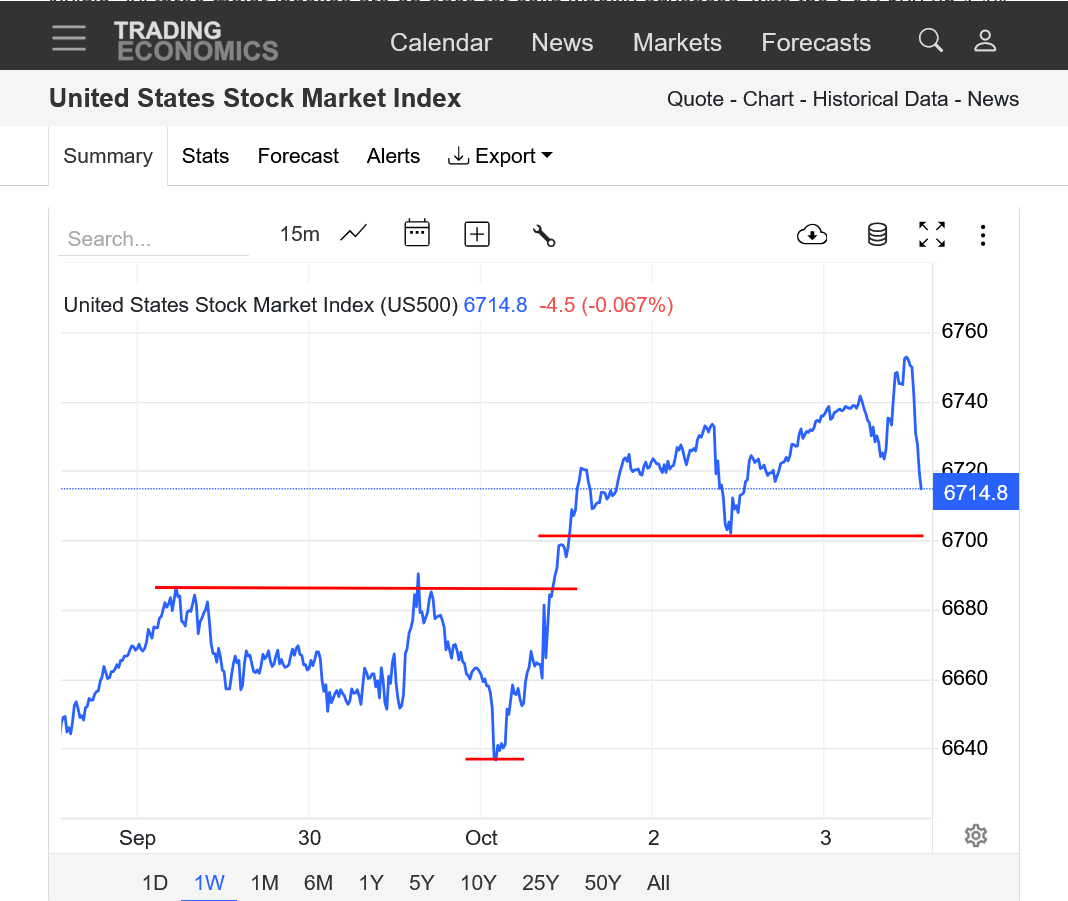This screenshot has height=901, width=1068.
Task: Open the vertical three-dot chart menu
Action: (x=983, y=235)
